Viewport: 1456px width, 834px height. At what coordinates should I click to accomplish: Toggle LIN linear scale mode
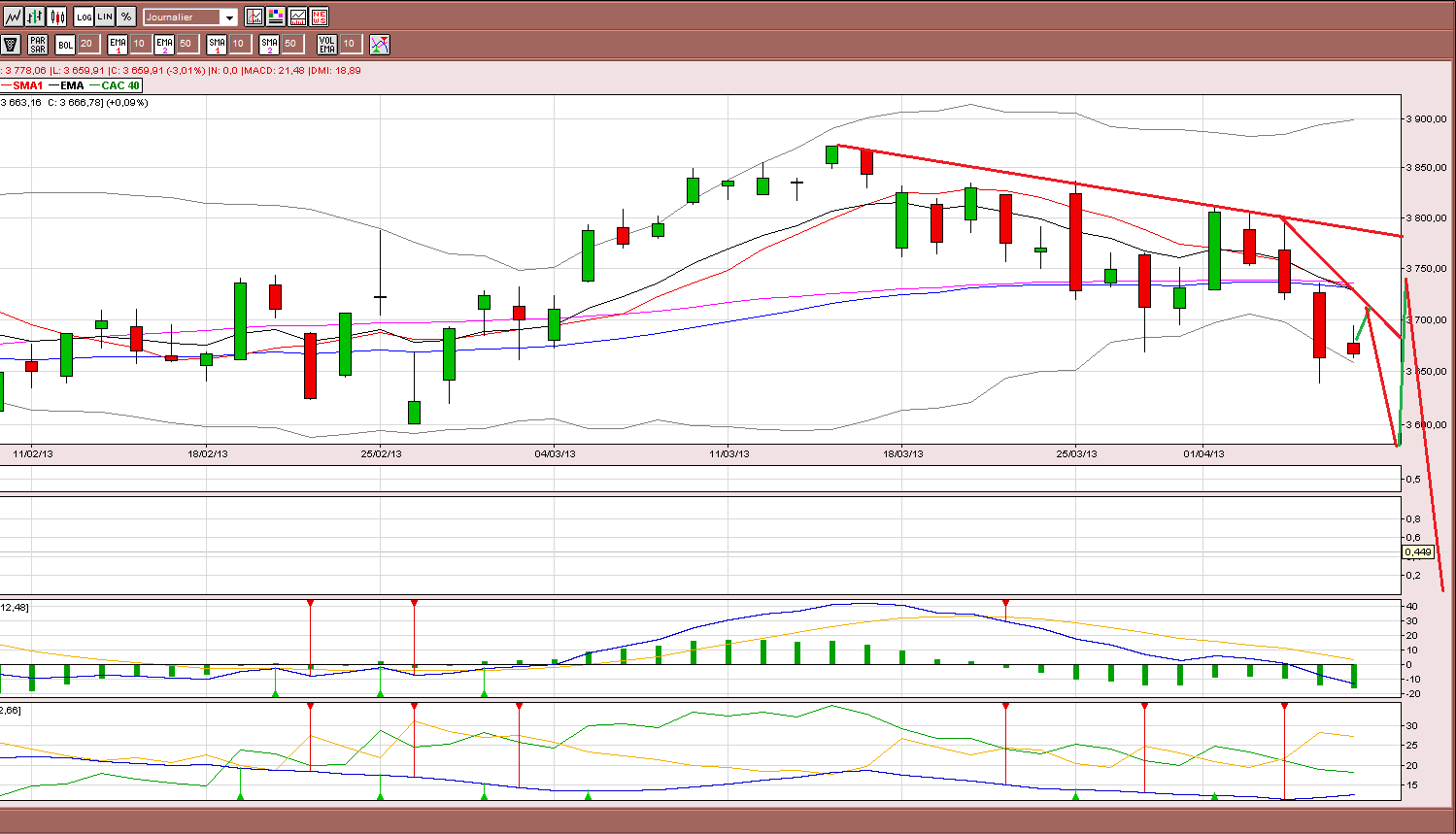coord(105,17)
